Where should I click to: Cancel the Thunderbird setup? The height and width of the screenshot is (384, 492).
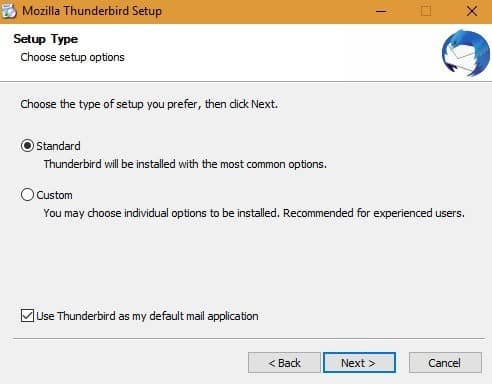(x=445, y=363)
